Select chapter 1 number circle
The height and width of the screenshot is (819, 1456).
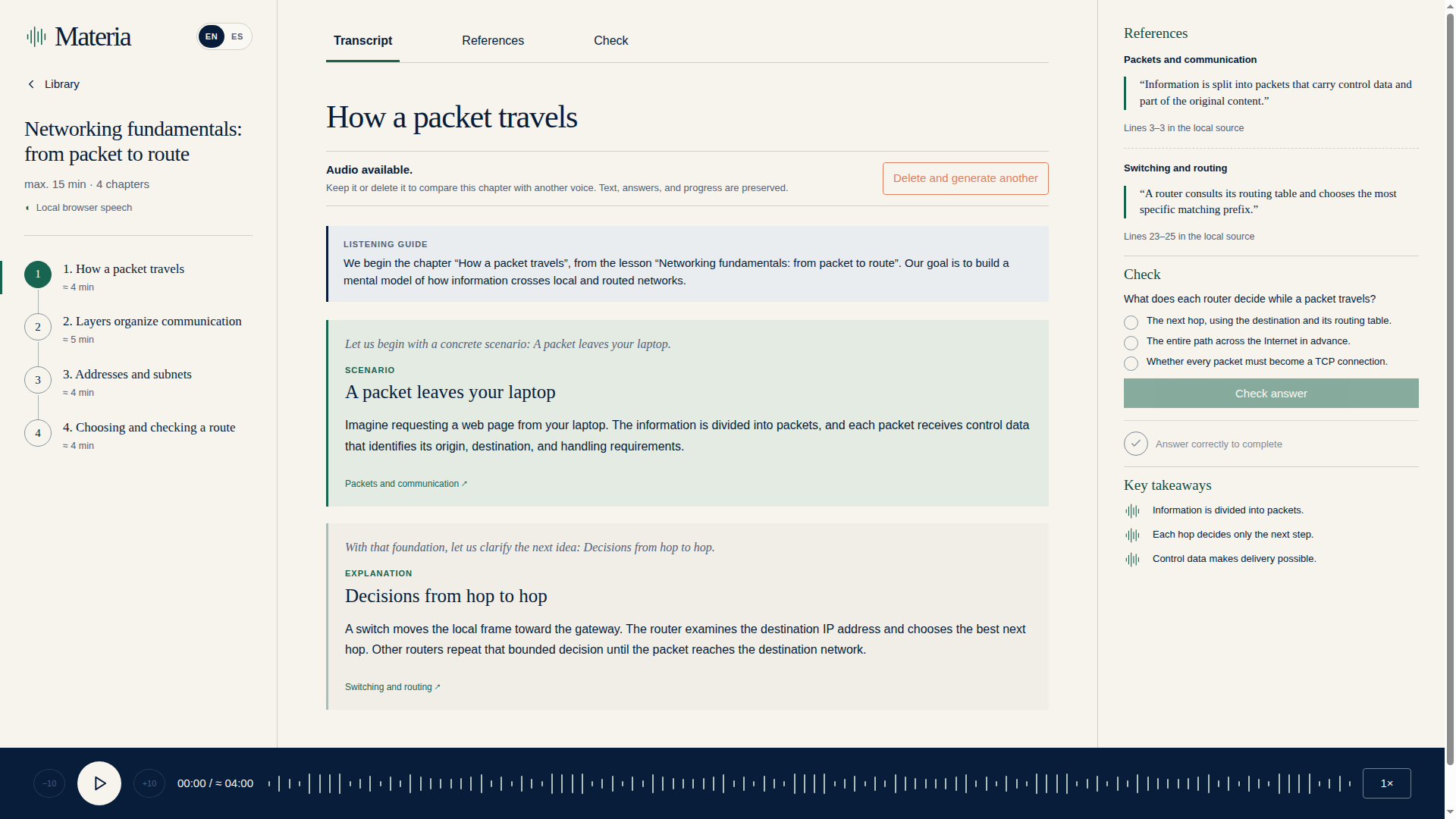coord(38,275)
